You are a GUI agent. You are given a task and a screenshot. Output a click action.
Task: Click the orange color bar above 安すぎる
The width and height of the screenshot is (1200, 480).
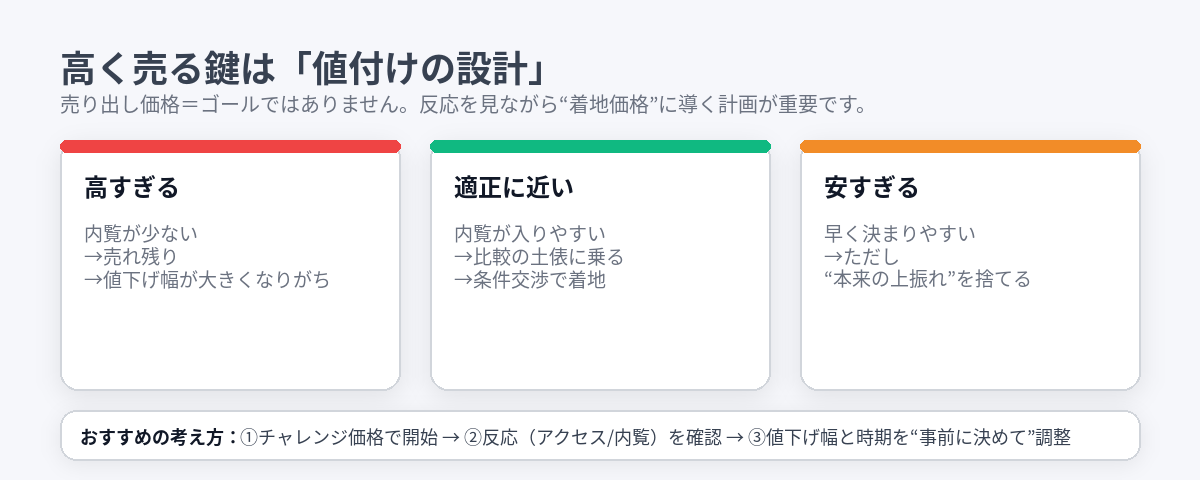tap(970, 146)
